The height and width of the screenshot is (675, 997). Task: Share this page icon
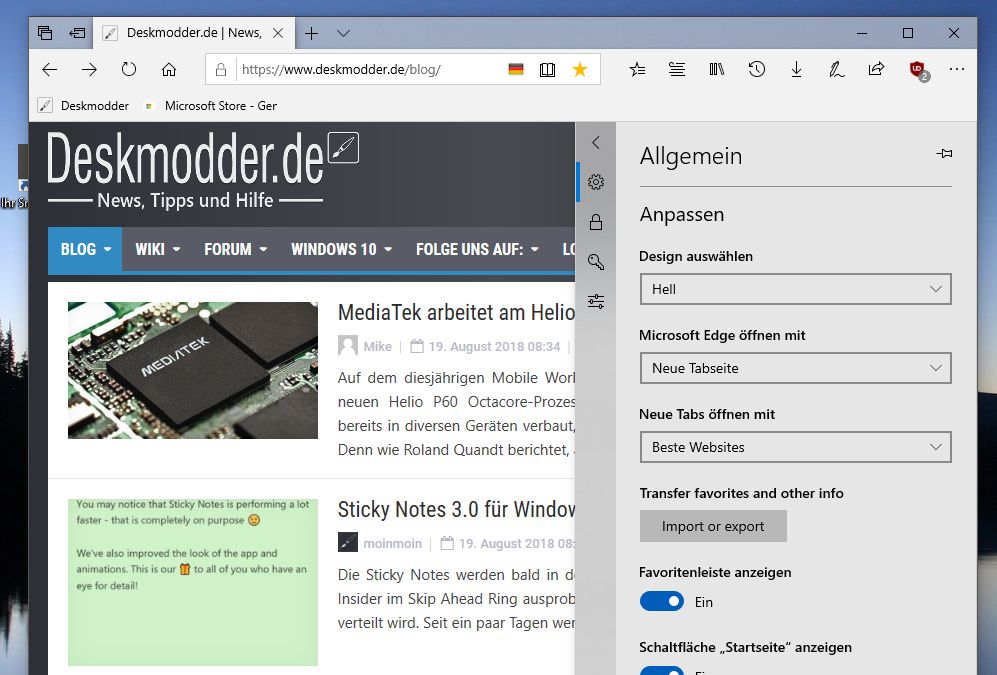[876, 69]
